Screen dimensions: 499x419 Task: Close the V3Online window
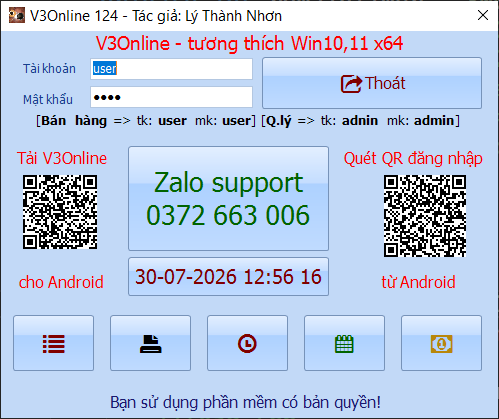coord(483,15)
